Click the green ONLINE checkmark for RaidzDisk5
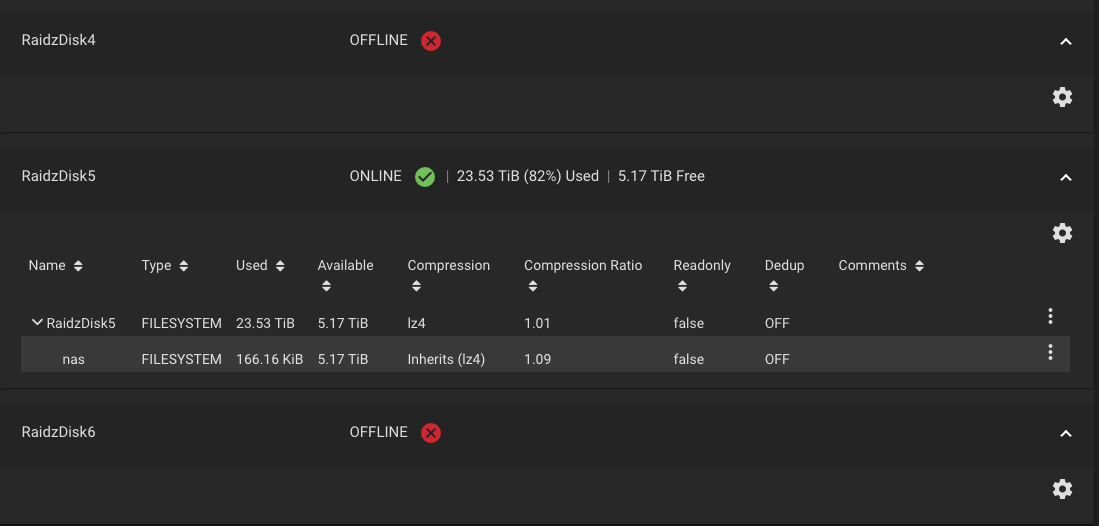The image size is (1099, 526). pyautogui.click(x=425, y=177)
